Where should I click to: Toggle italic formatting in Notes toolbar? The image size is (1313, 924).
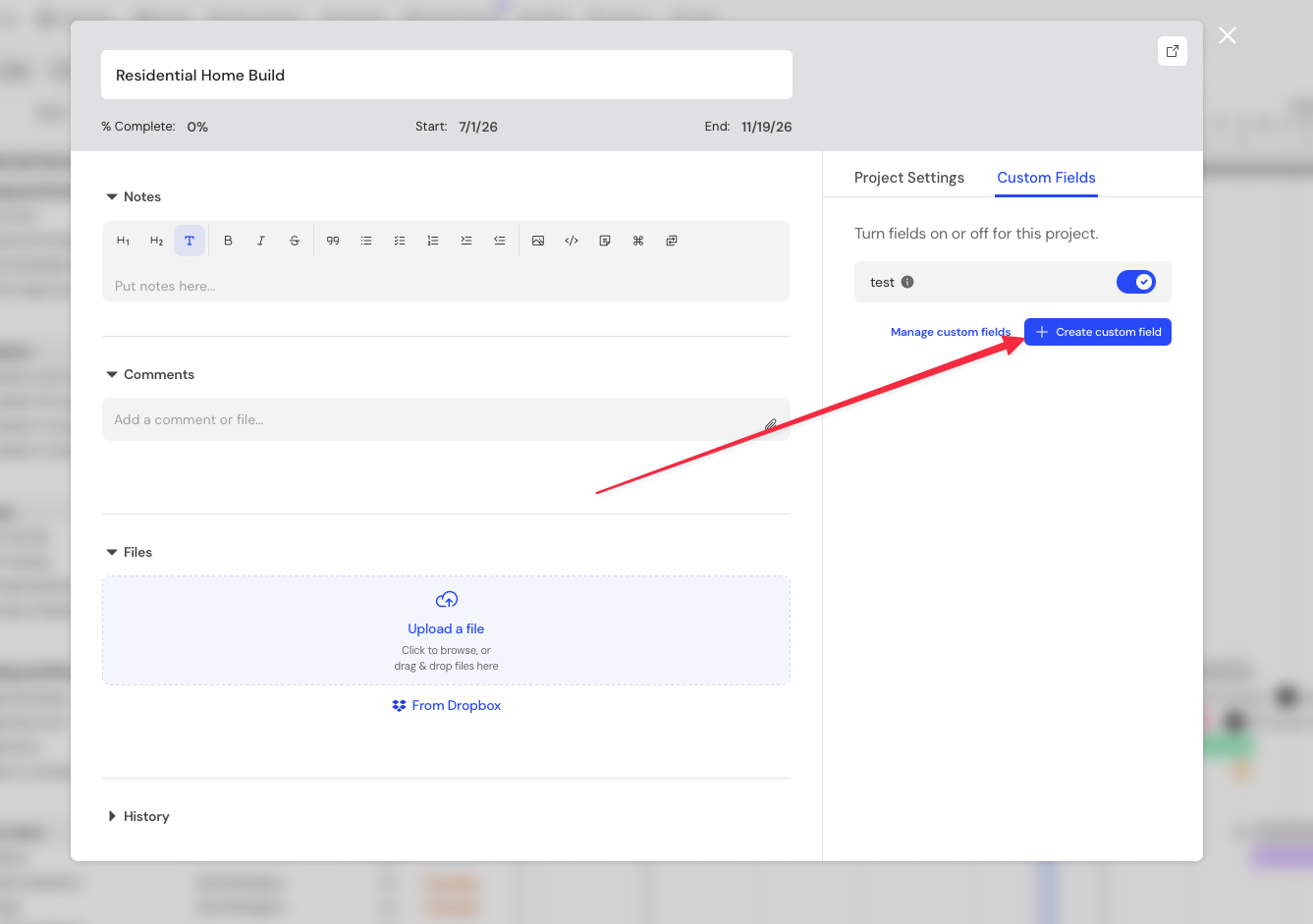pyautogui.click(x=261, y=241)
